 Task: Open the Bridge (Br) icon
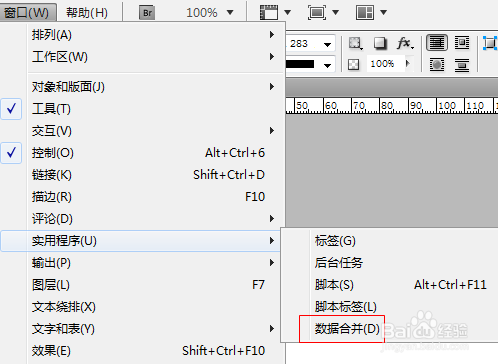(x=147, y=13)
